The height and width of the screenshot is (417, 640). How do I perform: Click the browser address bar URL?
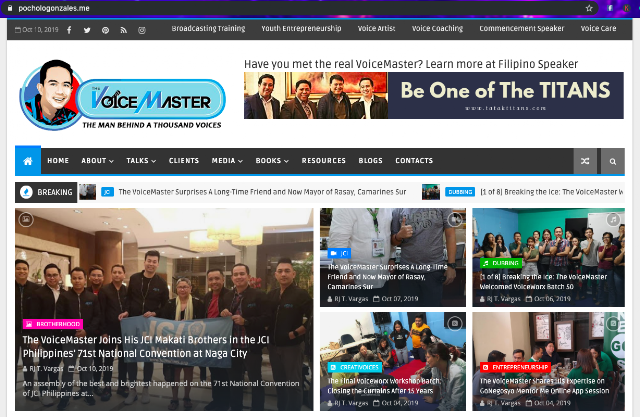[54, 8]
